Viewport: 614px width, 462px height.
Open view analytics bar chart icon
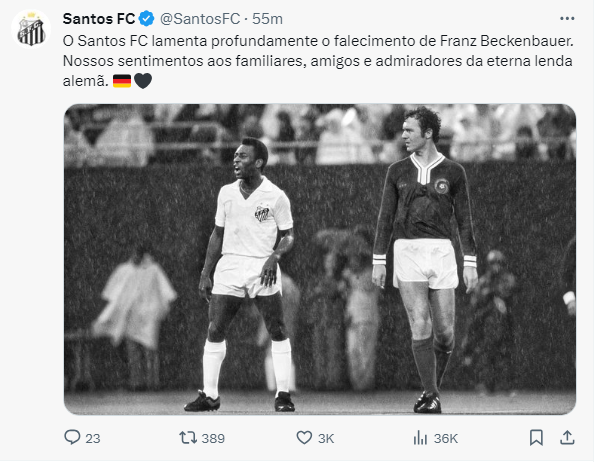421,438
